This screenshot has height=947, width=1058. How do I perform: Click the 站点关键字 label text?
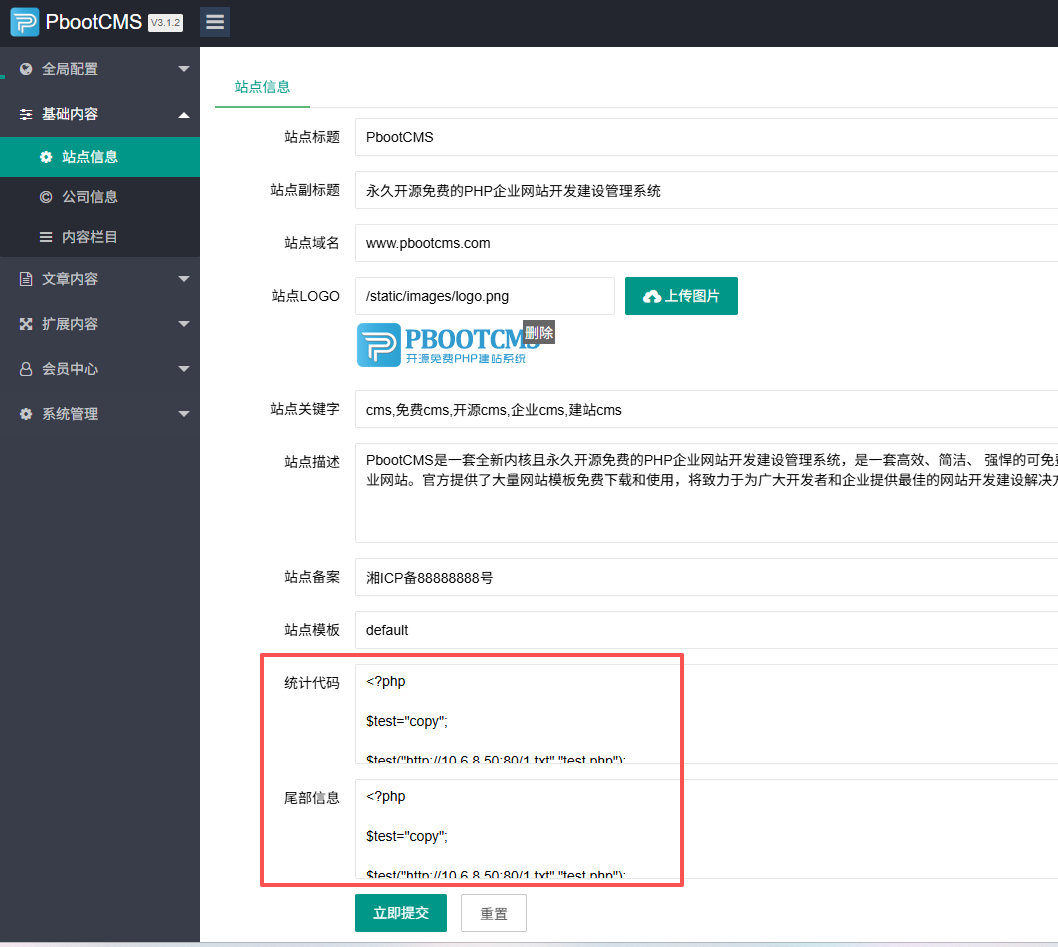(x=305, y=409)
